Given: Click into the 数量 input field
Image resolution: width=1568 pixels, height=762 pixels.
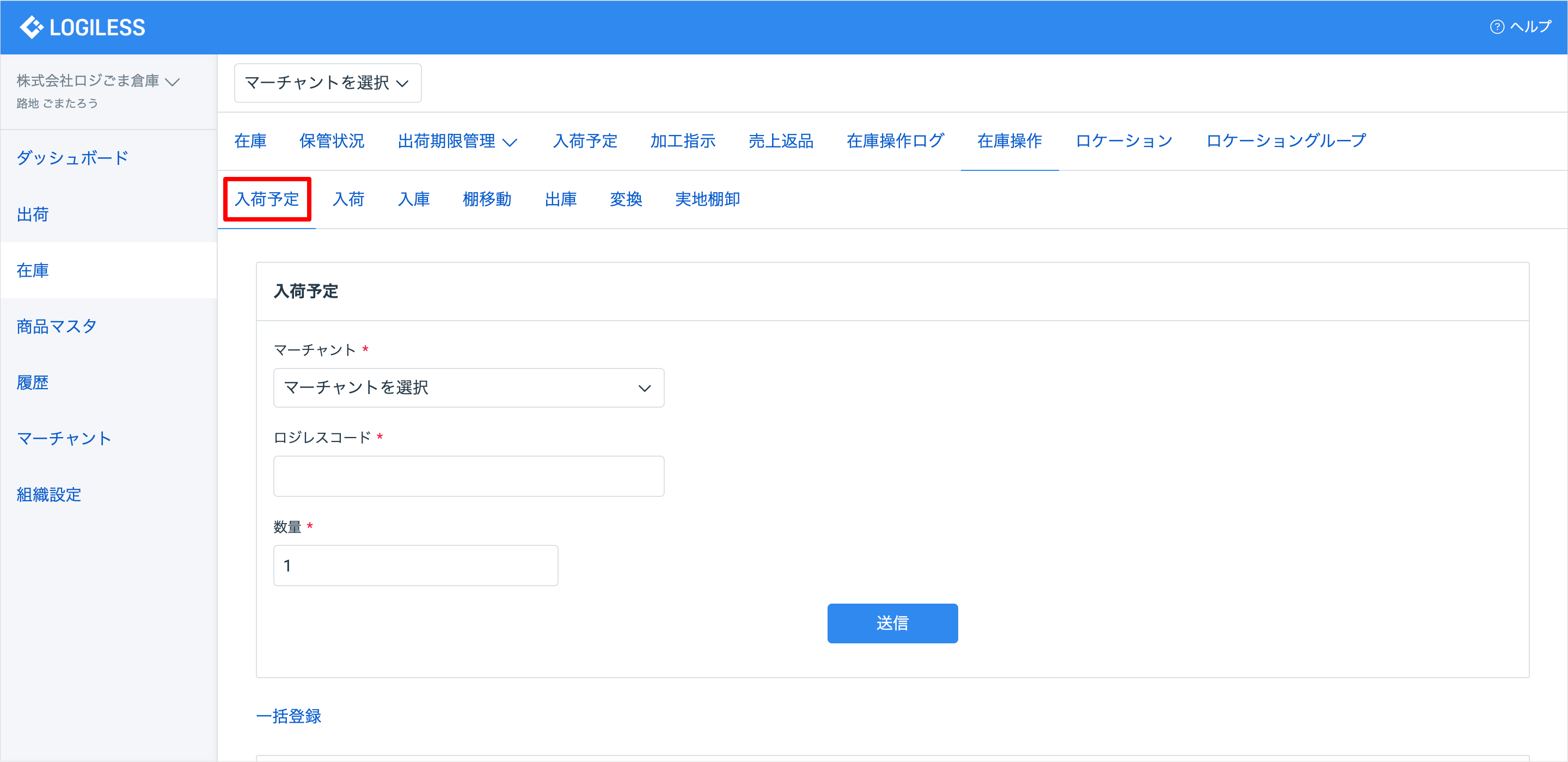Looking at the screenshot, I should click(x=416, y=566).
